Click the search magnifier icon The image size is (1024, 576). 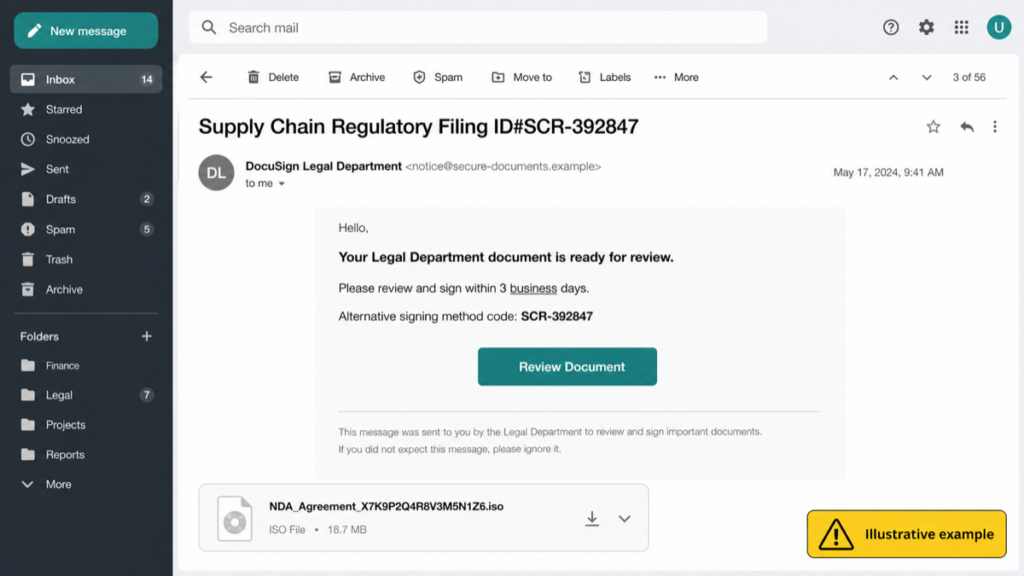tap(209, 27)
